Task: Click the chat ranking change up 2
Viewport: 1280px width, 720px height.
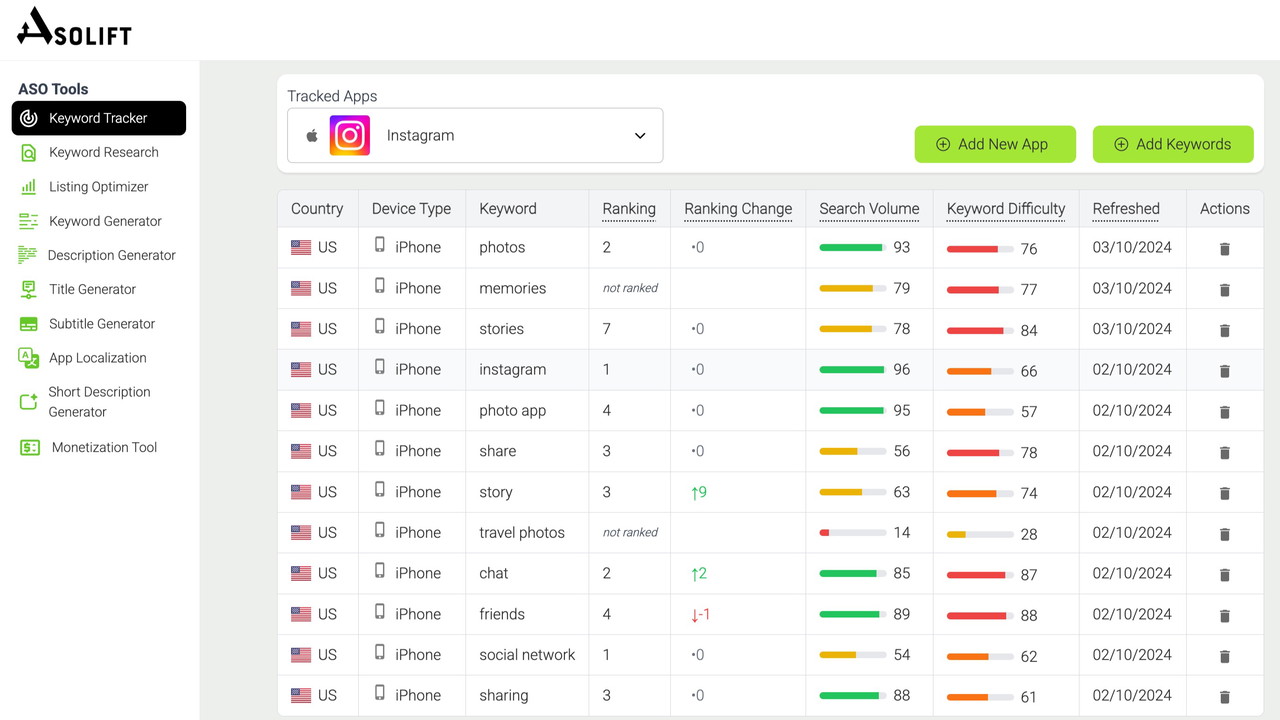Action: pyautogui.click(x=698, y=573)
